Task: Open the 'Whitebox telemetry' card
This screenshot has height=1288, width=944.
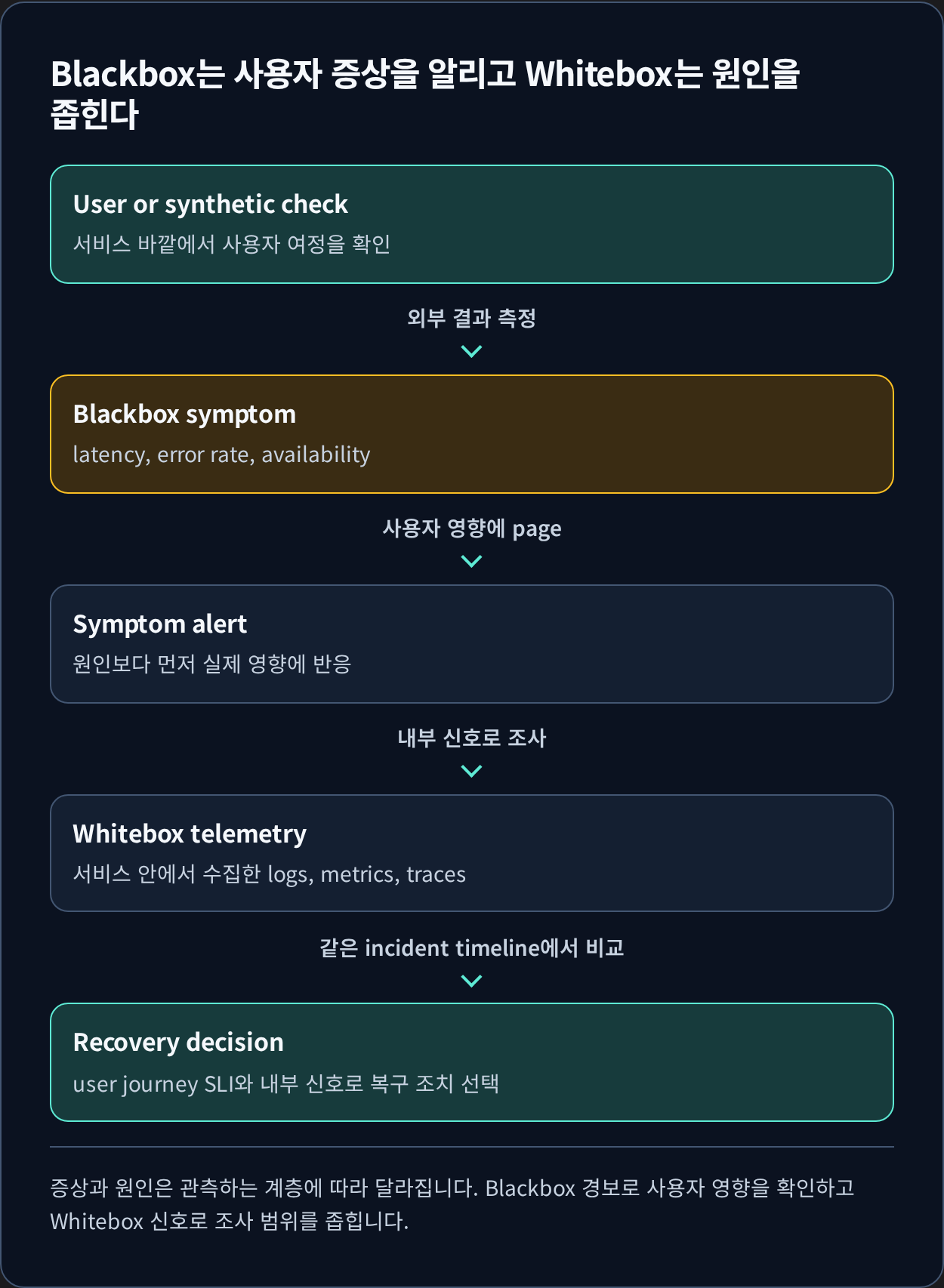Action: (472, 853)
